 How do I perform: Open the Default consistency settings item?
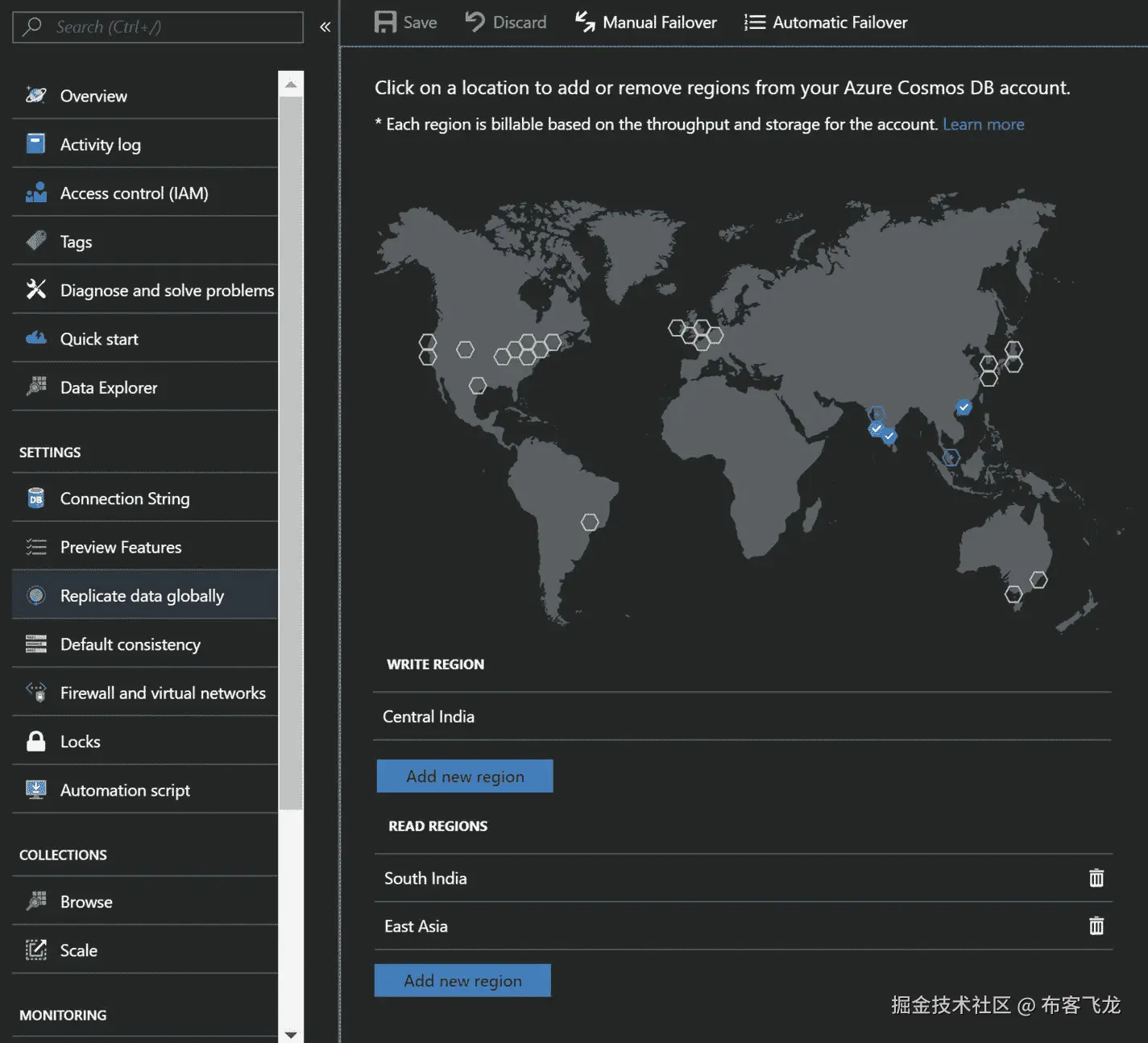(145, 644)
